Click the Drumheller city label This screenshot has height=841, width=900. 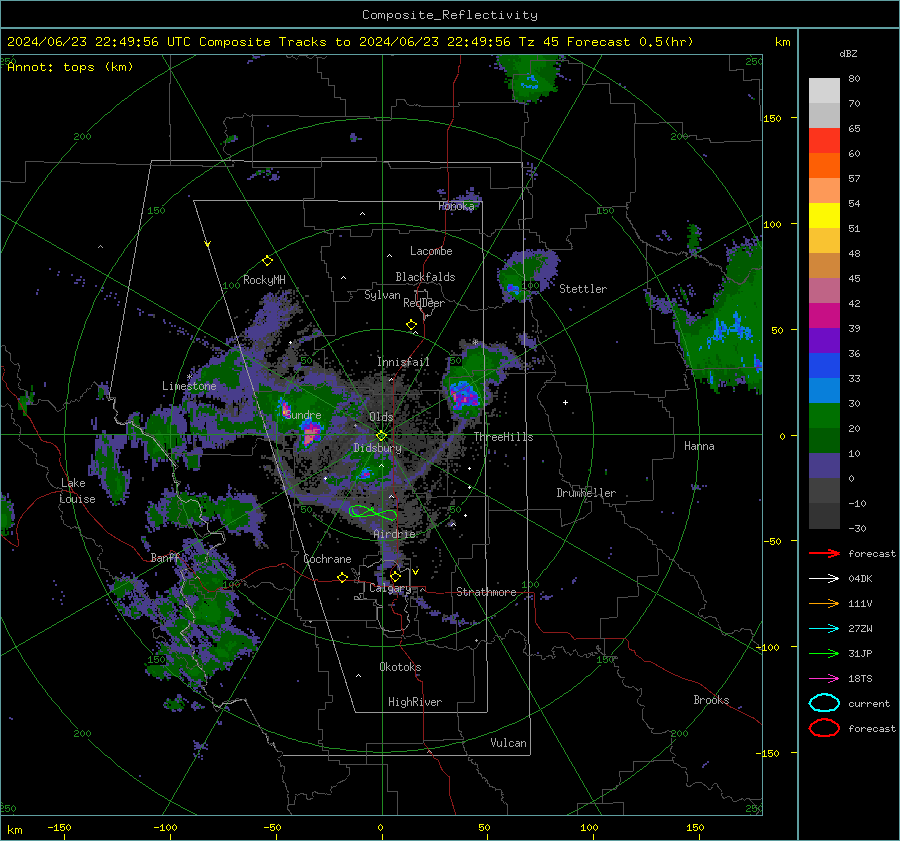(586, 493)
